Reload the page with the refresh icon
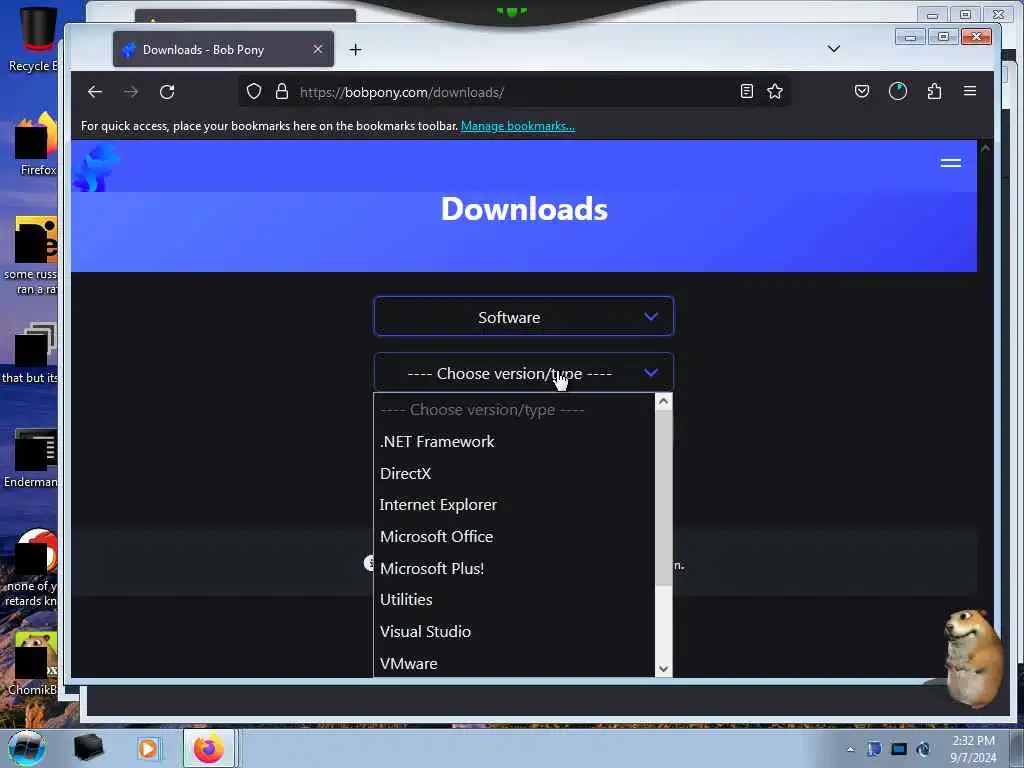Screen dimensions: 1024x768 tap(167, 92)
